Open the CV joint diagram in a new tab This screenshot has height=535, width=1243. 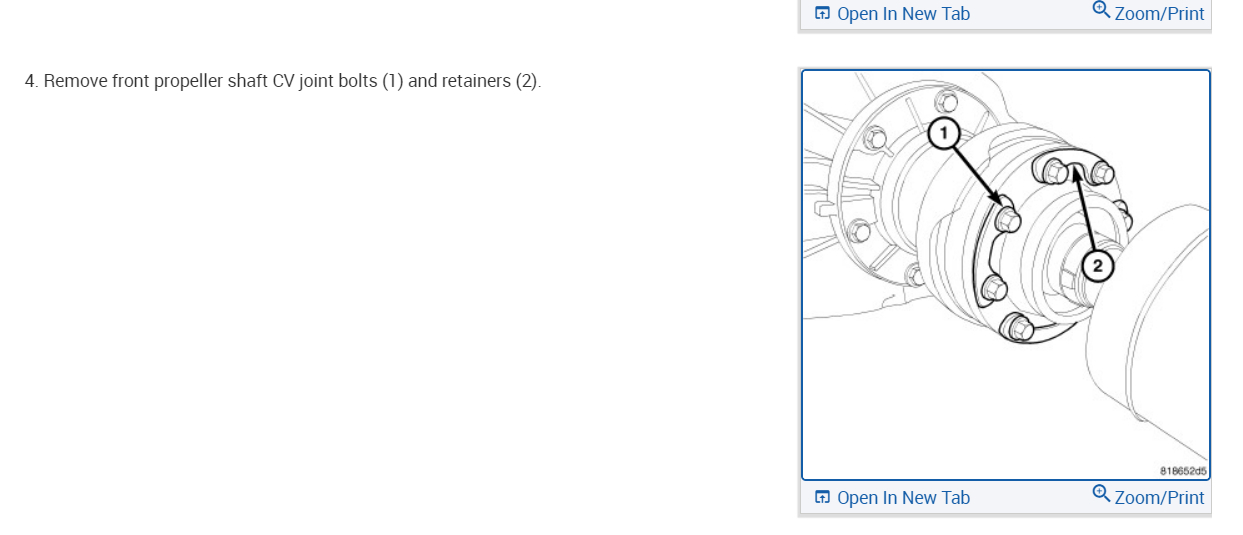tap(903, 497)
